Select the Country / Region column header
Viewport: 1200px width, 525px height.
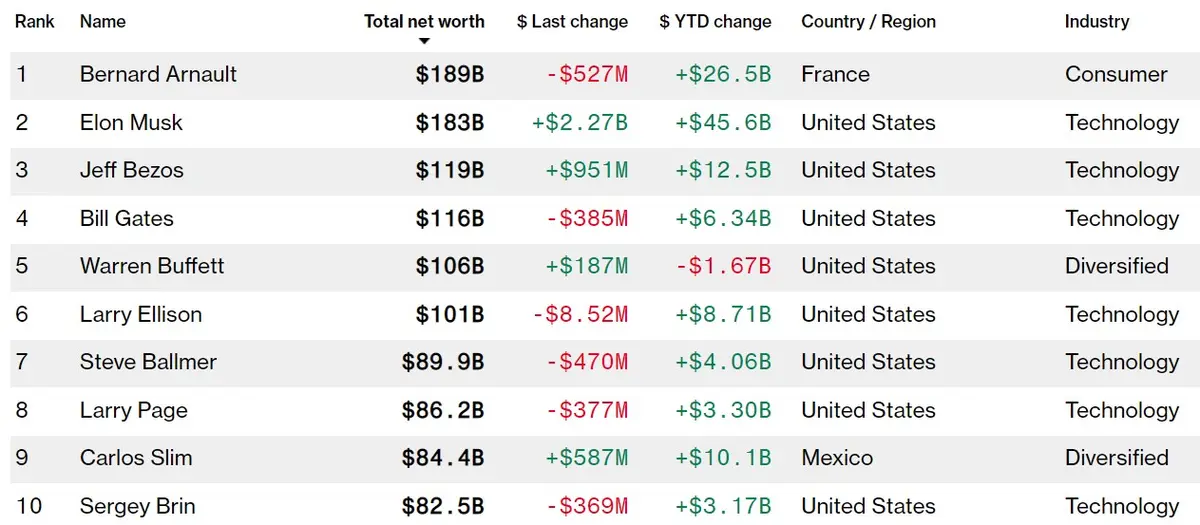[867, 21]
